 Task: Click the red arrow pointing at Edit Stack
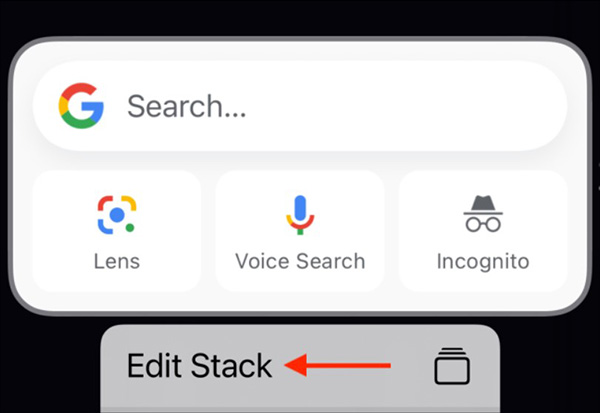pos(338,365)
